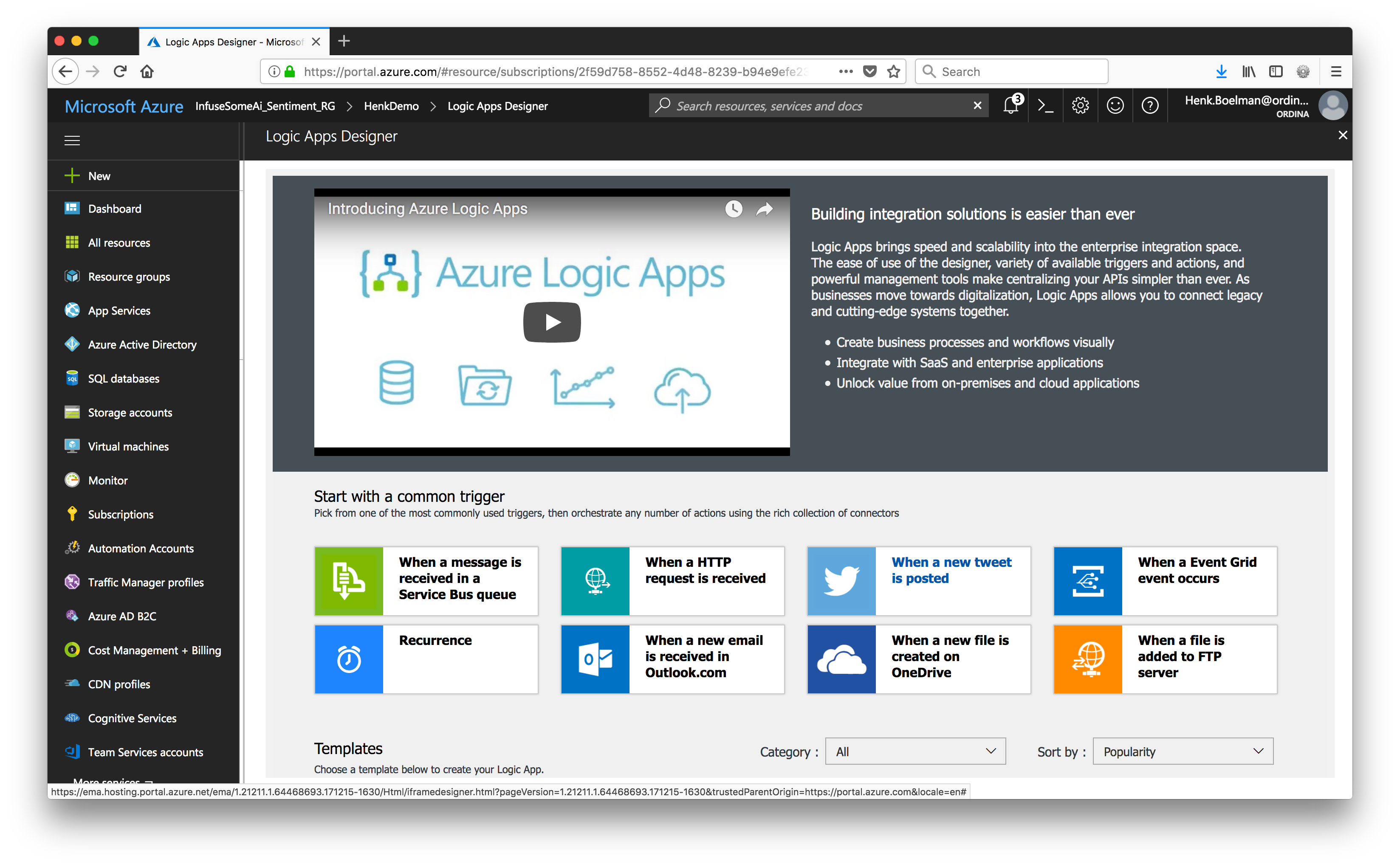Click the Event Grid trigger icon
Image resolution: width=1400 pixels, height=867 pixels.
click(x=1087, y=581)
